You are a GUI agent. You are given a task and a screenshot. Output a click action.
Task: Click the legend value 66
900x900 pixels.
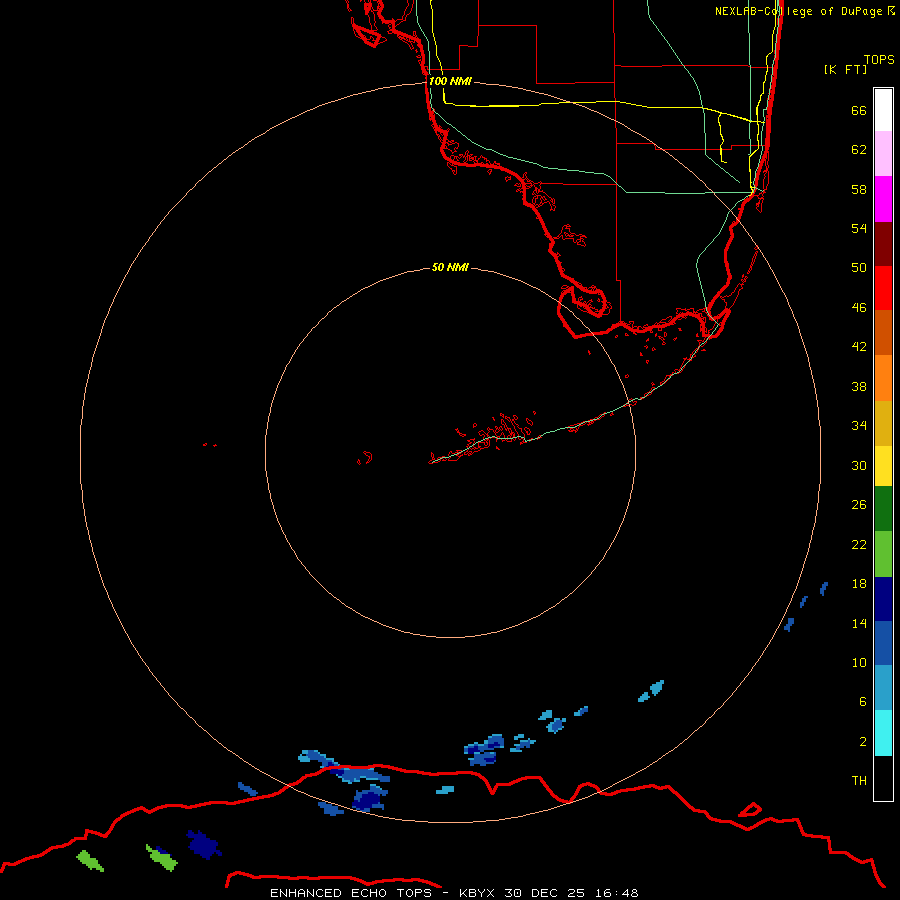(x=859, y=110)
